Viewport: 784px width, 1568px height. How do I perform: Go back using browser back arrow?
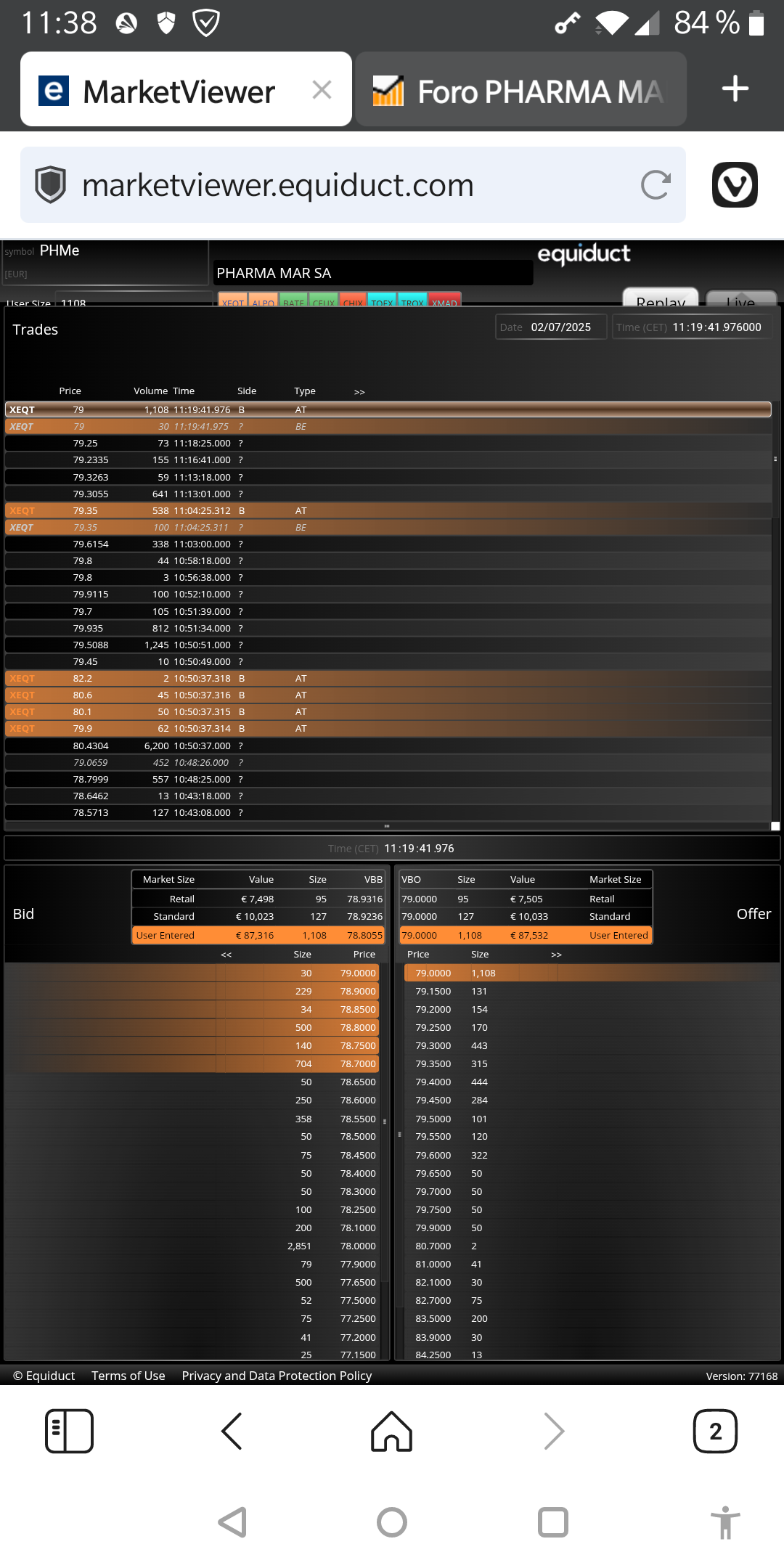[232, 1431]
